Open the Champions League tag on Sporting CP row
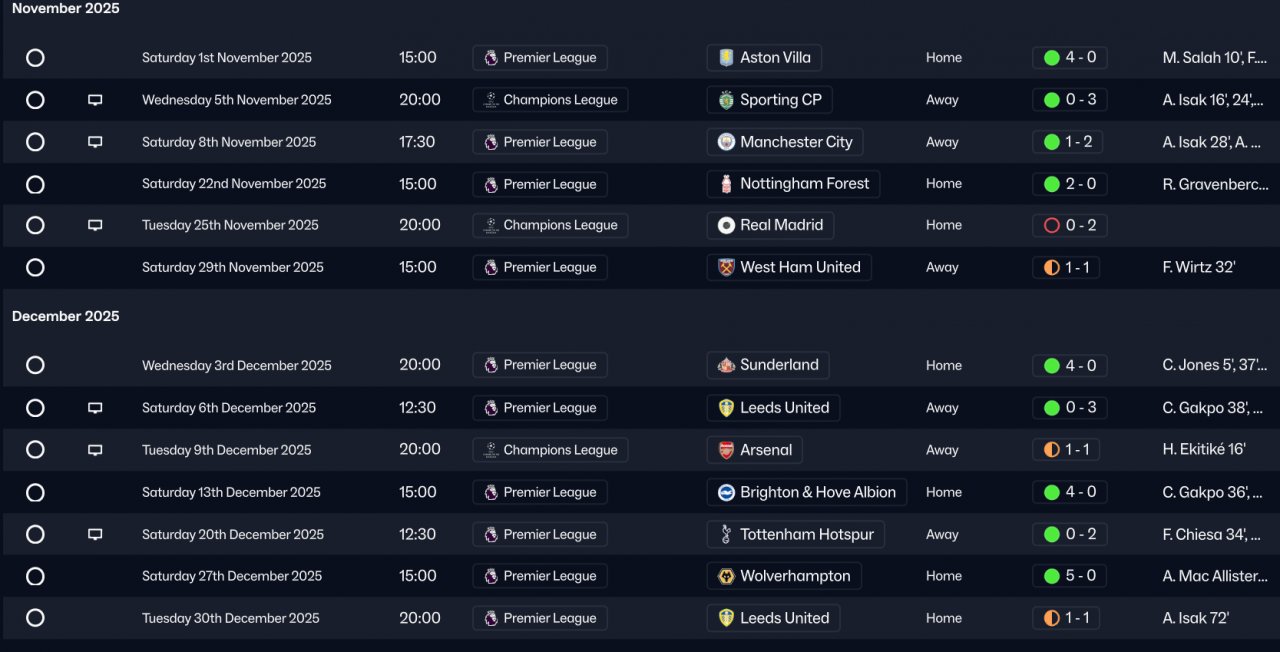 pyautogui.click(x=550, y=100)
